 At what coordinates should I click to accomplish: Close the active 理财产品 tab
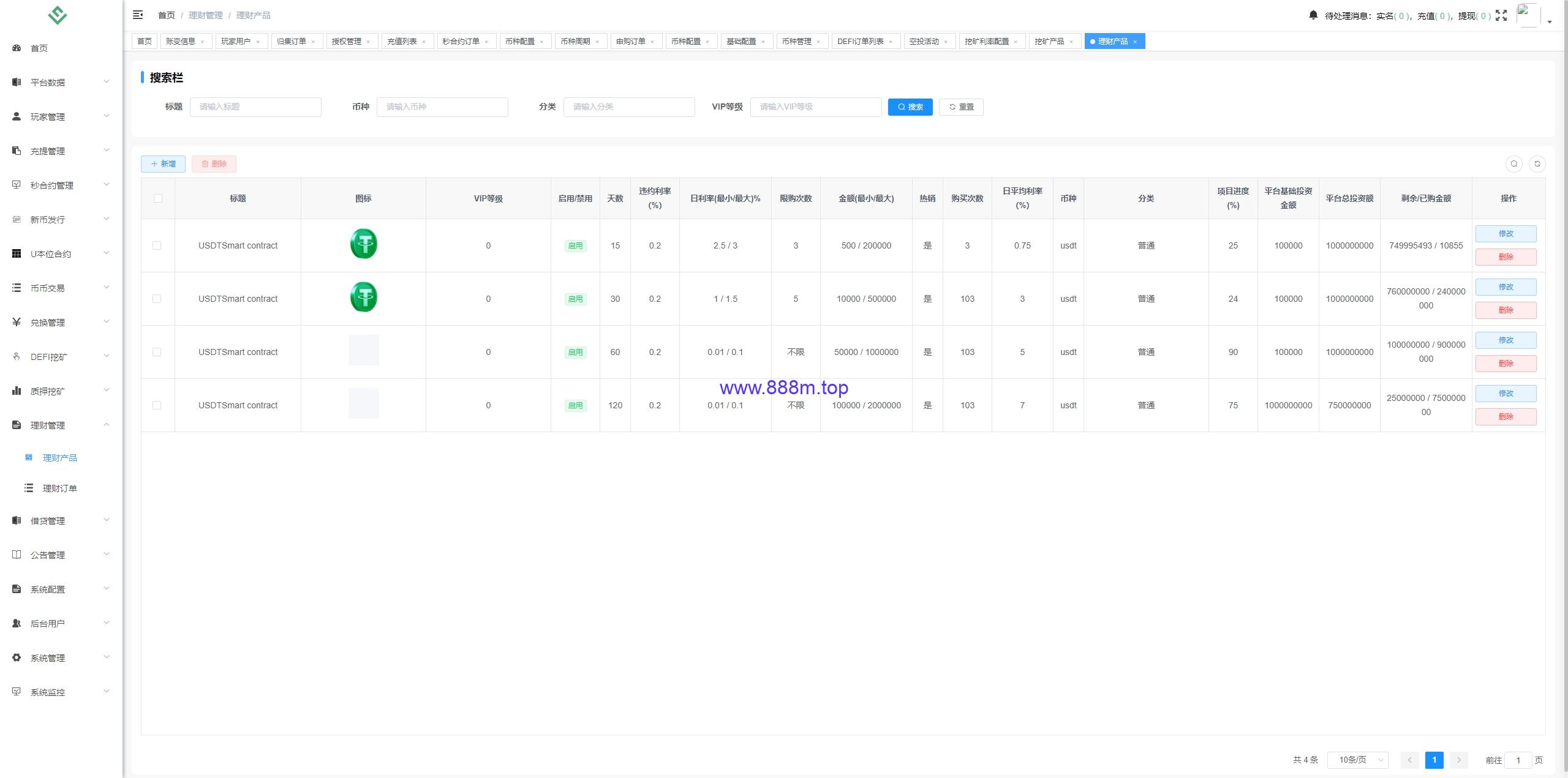[1135, 42]
